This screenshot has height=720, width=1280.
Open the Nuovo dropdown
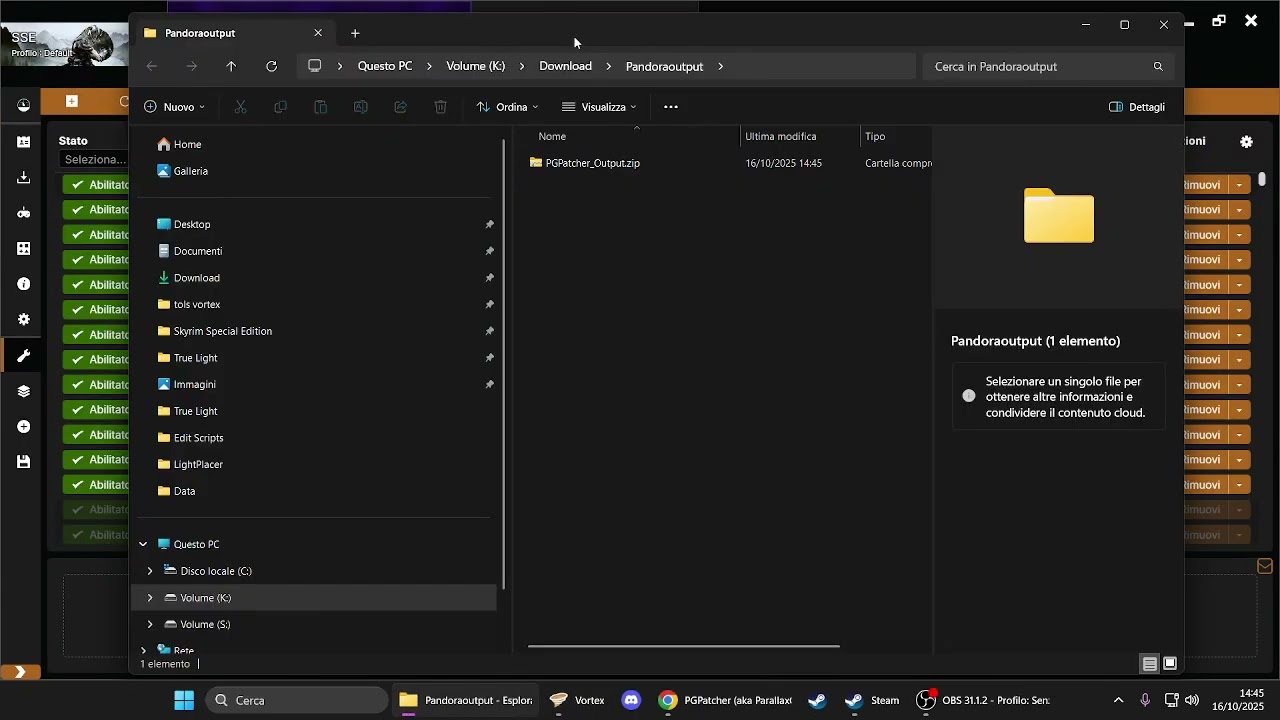point(174,107)
